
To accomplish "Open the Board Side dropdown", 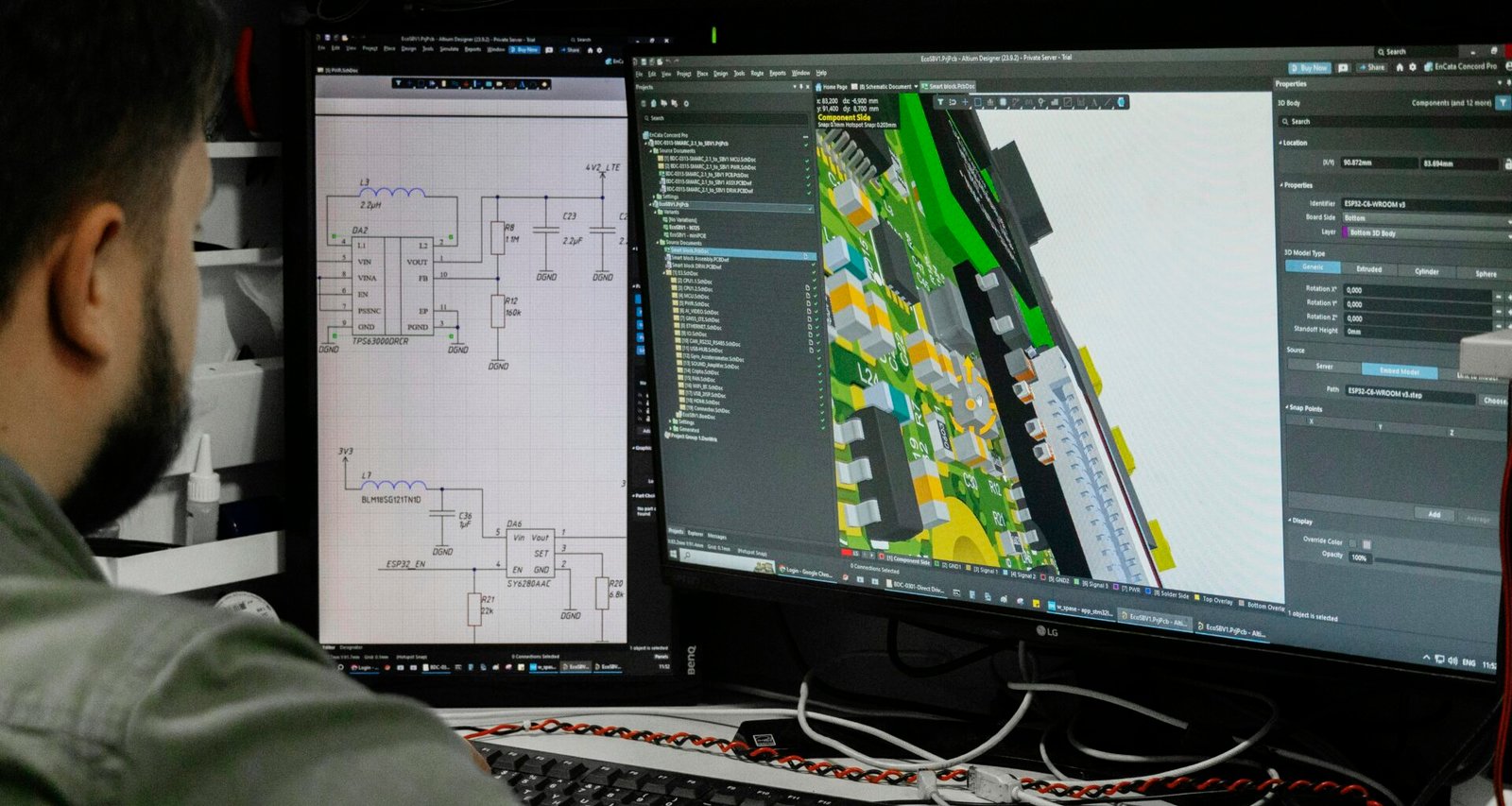I will point(1427,218).
